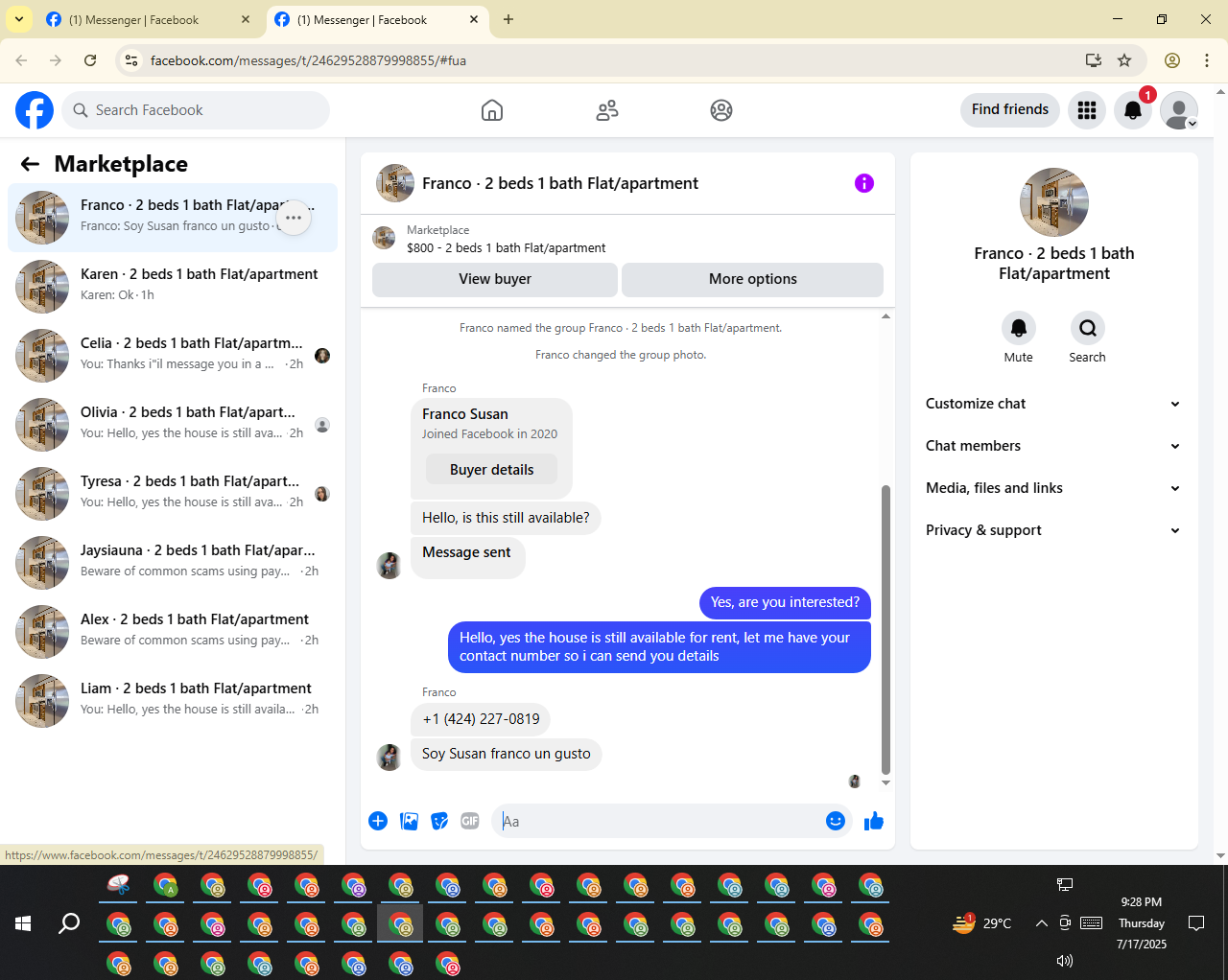Focus the Search Facebook field
The image size is (1228, 980).
pyautogui.click(x=197, y=110)
